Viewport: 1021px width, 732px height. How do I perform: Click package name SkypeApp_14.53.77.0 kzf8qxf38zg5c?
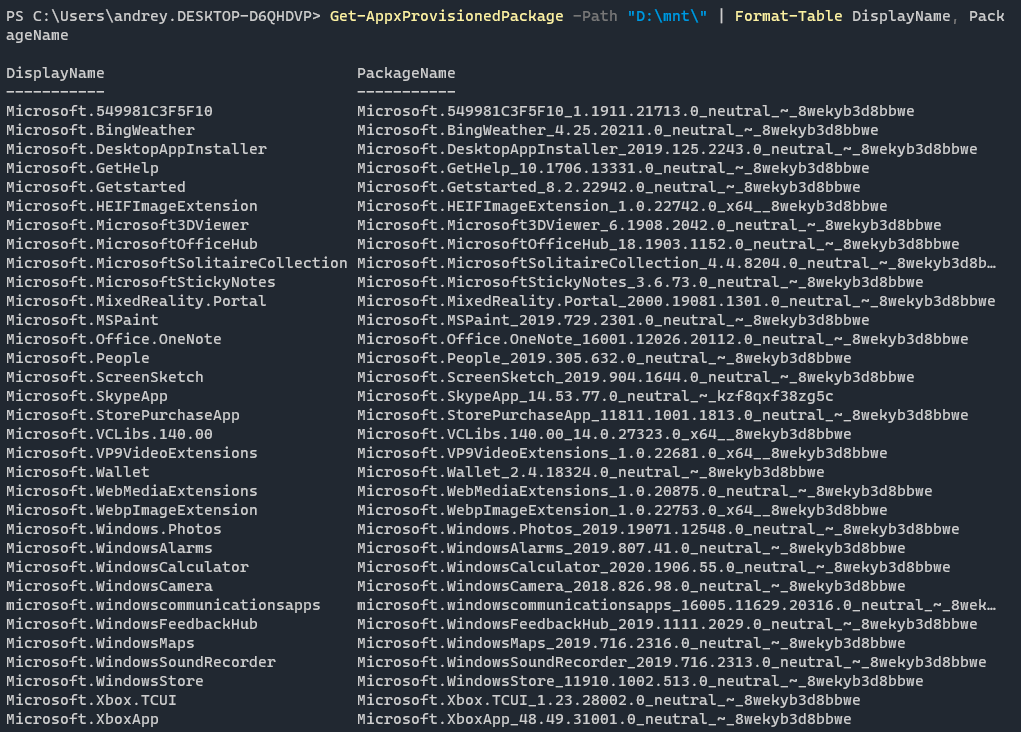point(595,396)
